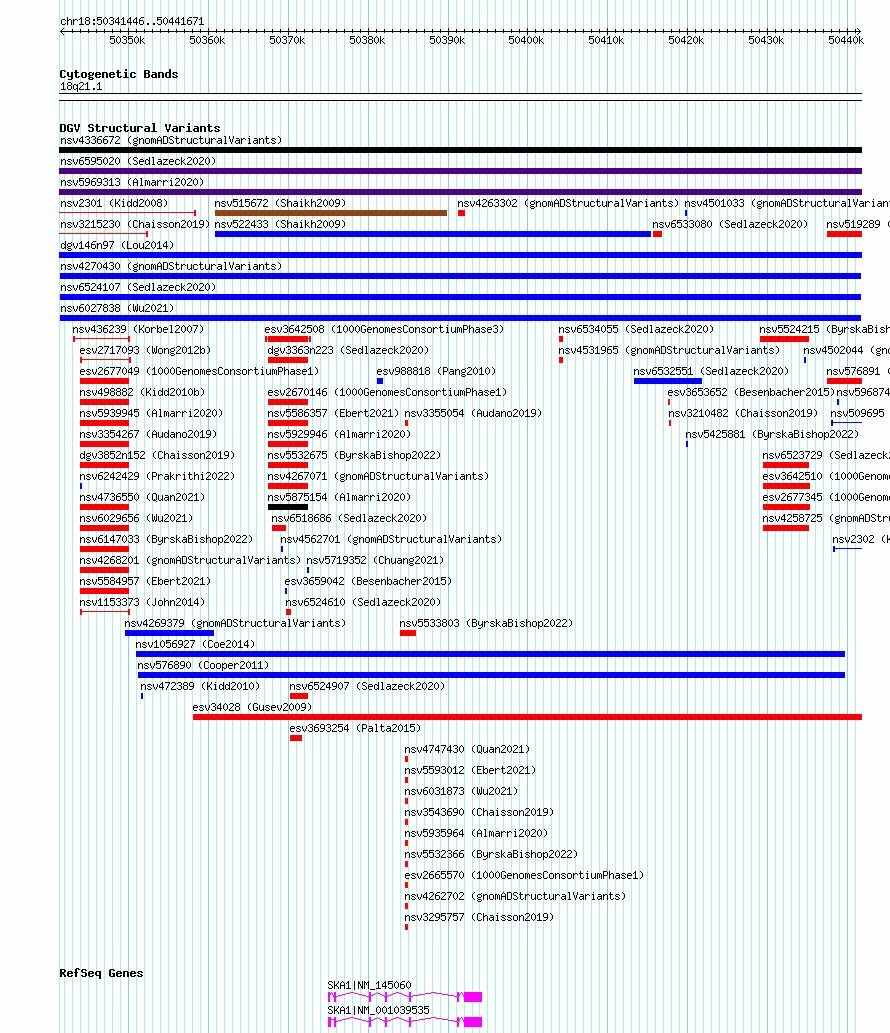This screenshot has height=1033, width=890.
Task: Click nsv5719352 (Chuang2021) label
Action: point(375,561)
